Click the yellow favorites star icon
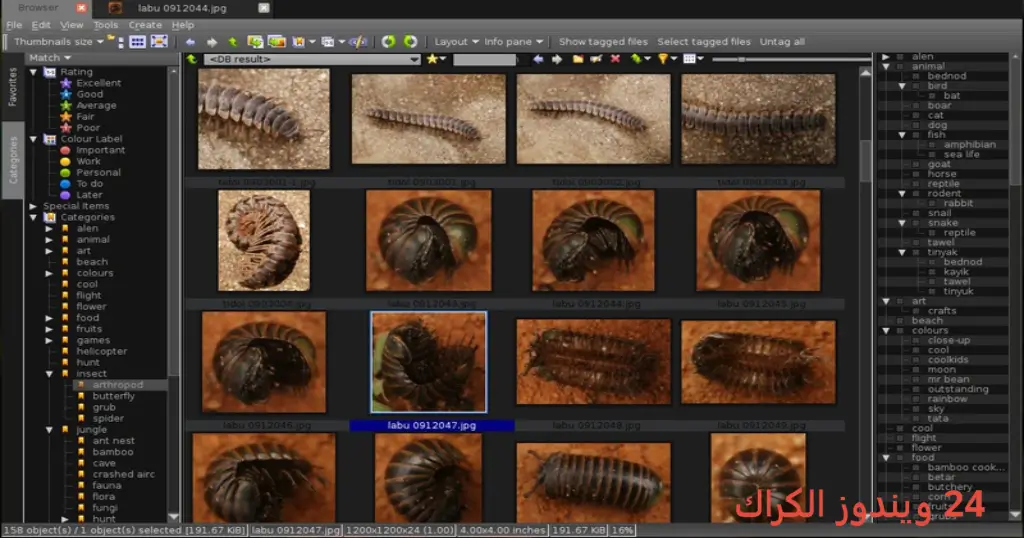Image resolution: width=1024 pixels, height=538 pixels. pos(432,59)
